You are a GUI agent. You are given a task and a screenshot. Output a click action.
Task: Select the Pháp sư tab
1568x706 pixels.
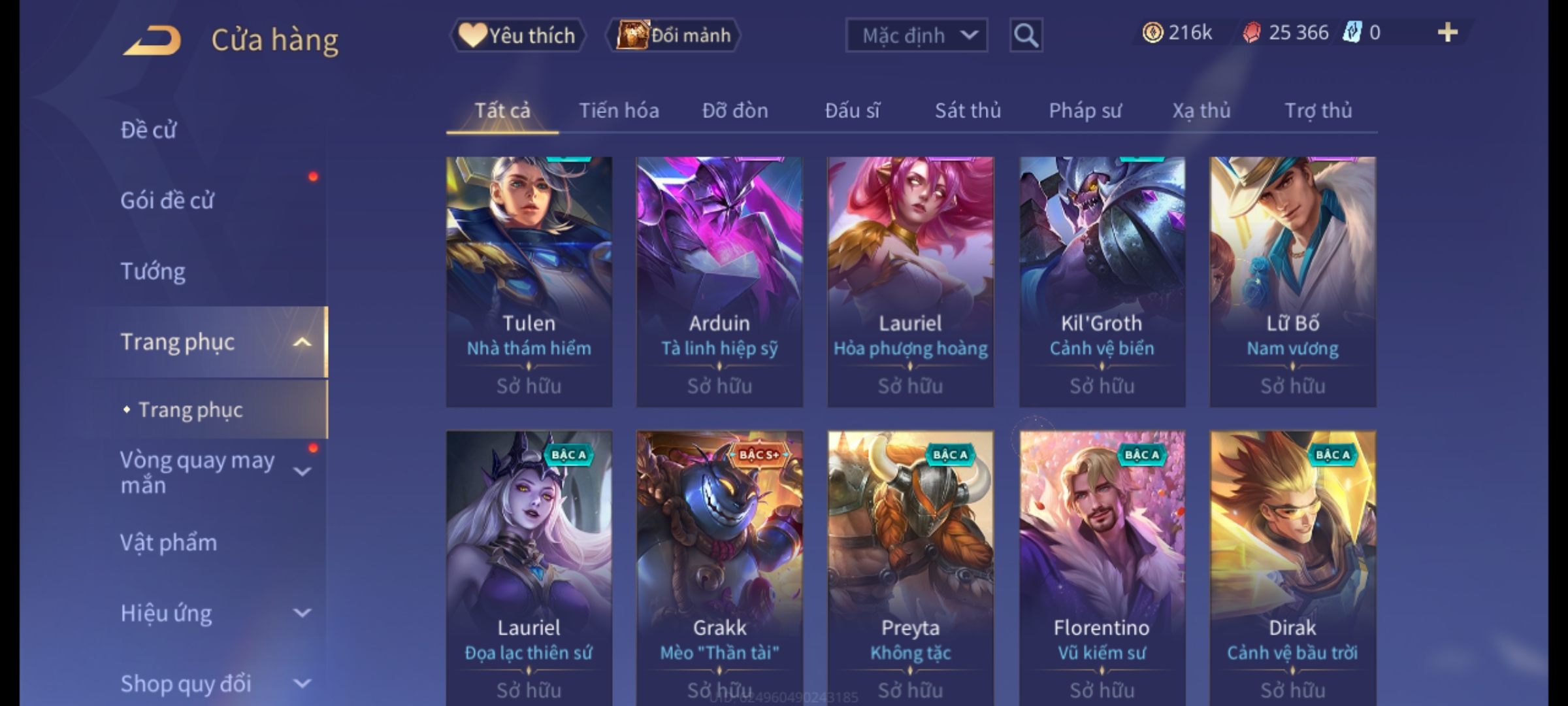1085,110
